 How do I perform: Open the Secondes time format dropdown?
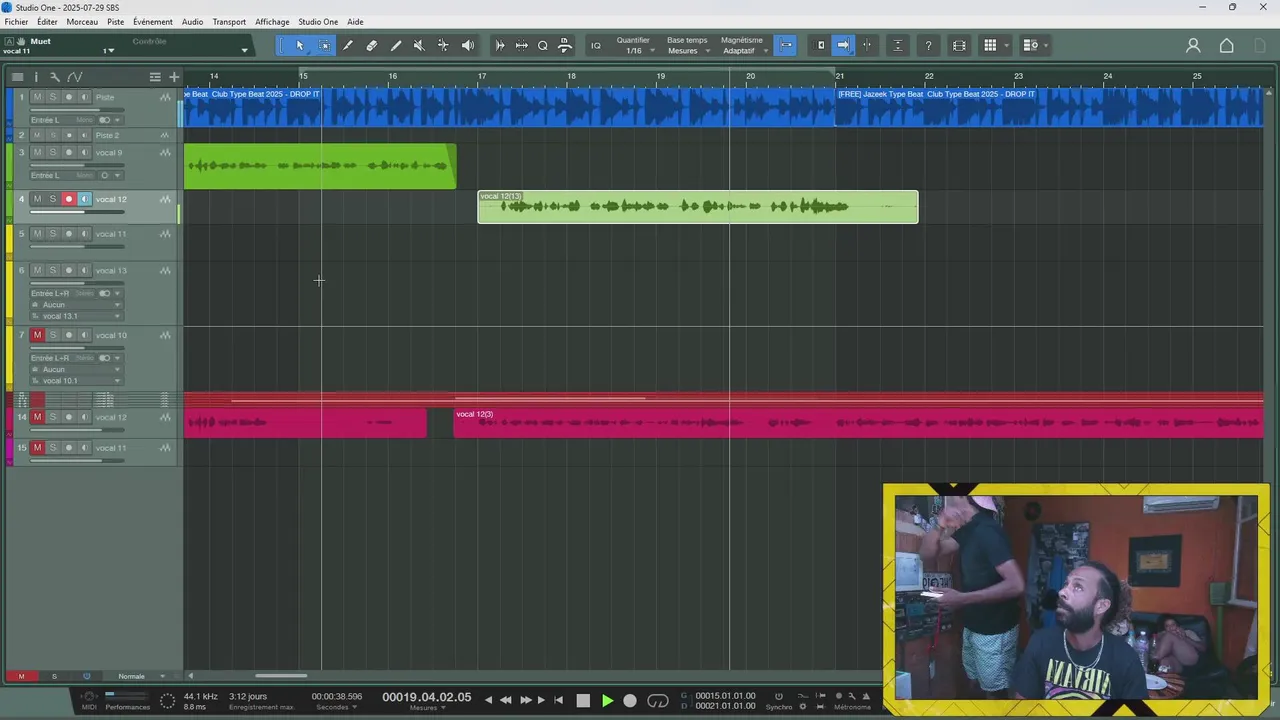point(336,707)
